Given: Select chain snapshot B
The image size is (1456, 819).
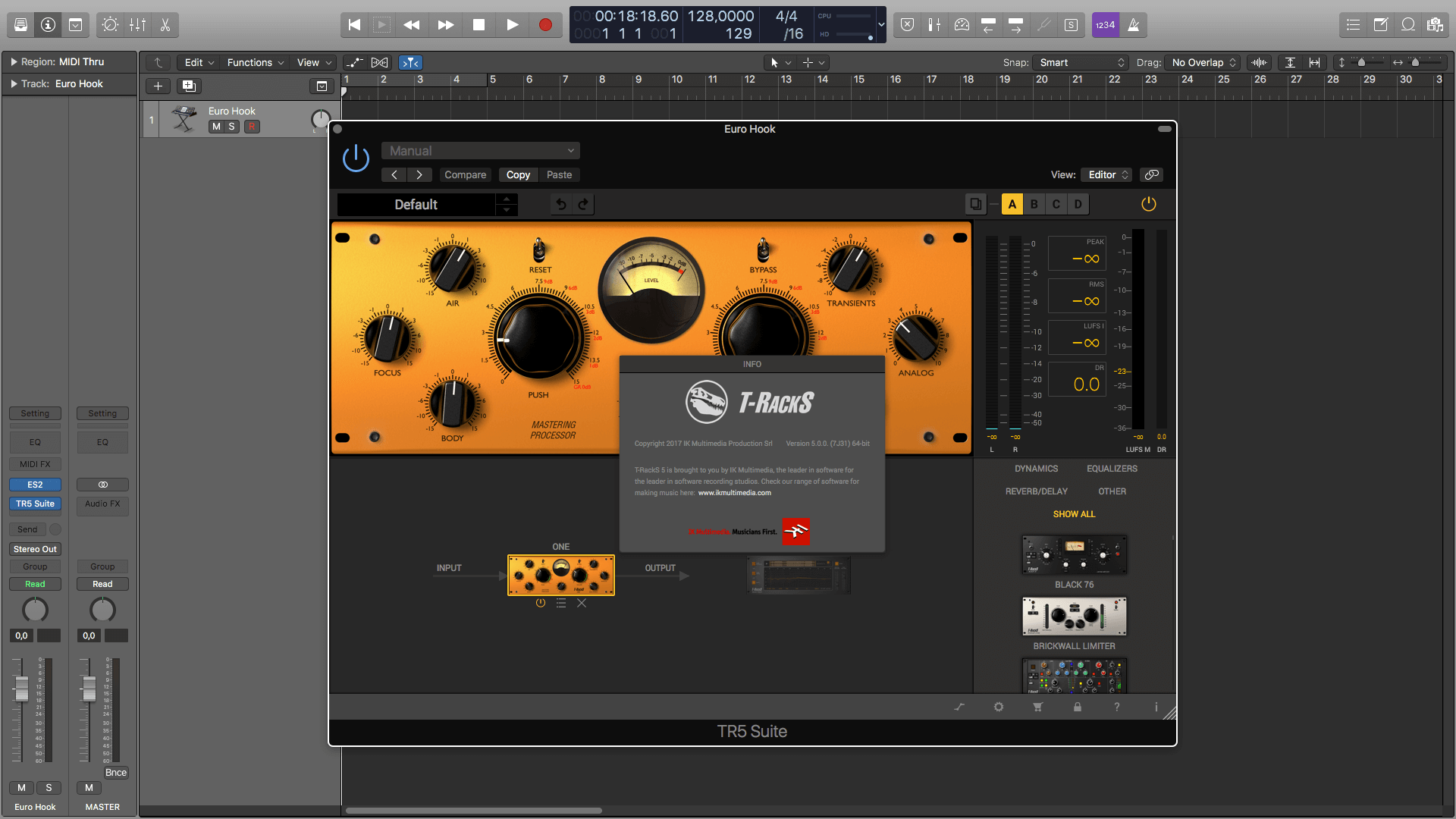Looking at the screenshot, I should pos(1034,204).
